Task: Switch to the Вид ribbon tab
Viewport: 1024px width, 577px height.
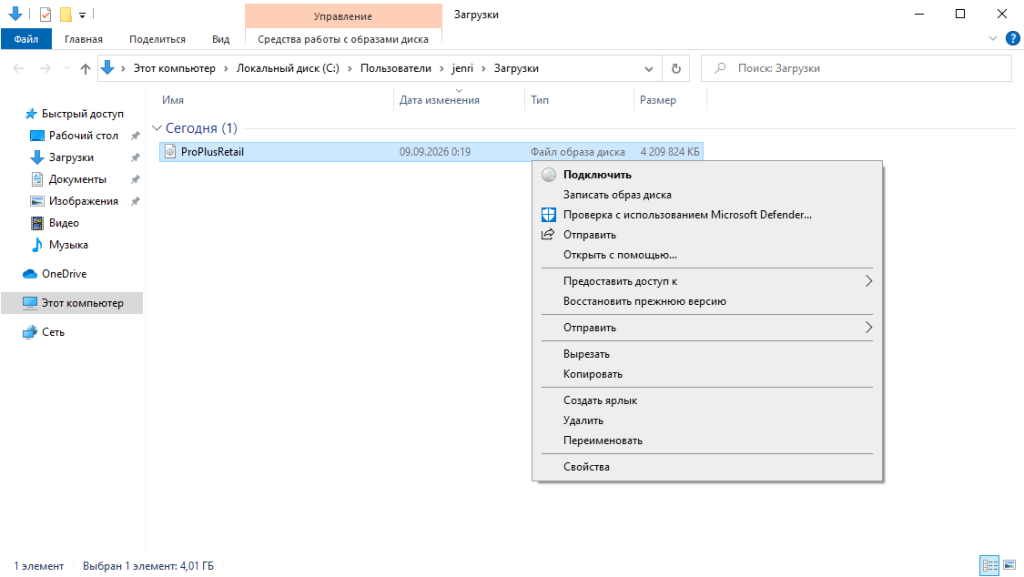Action: (x=221, y=39)
